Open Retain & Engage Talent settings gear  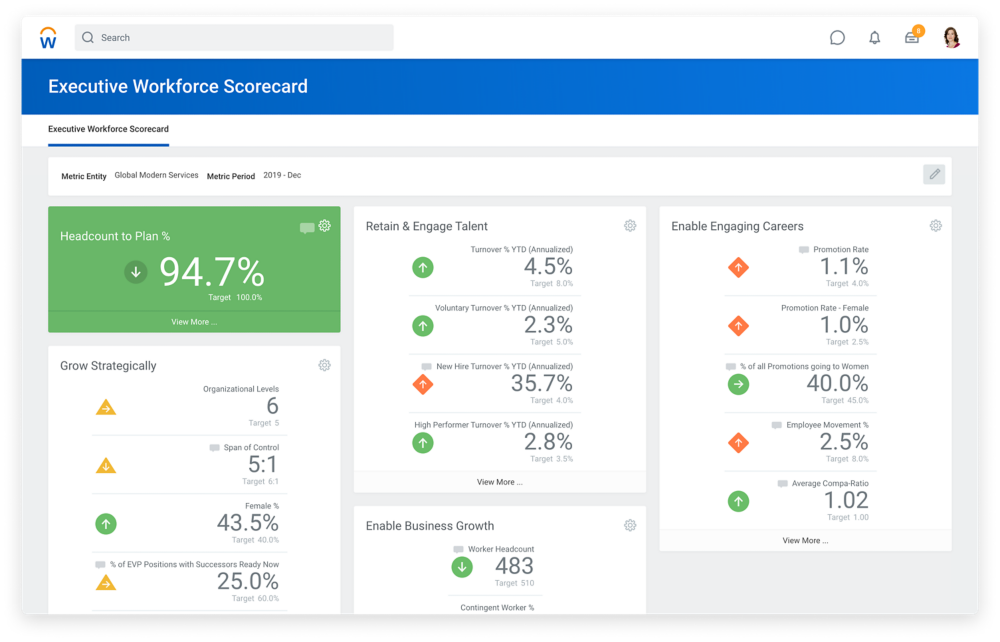630,226
